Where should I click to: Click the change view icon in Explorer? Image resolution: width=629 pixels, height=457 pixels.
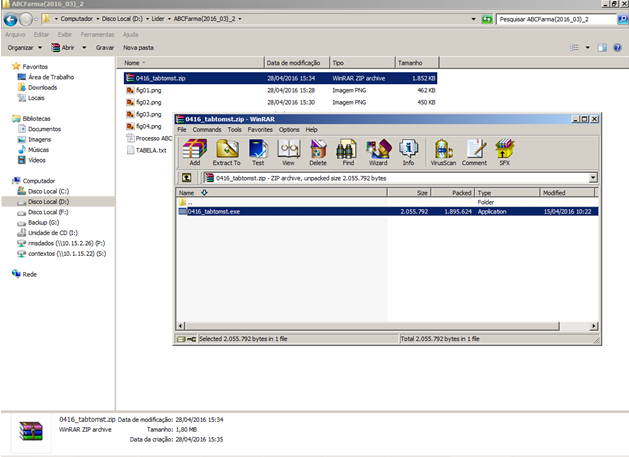[x=574, y=48]
